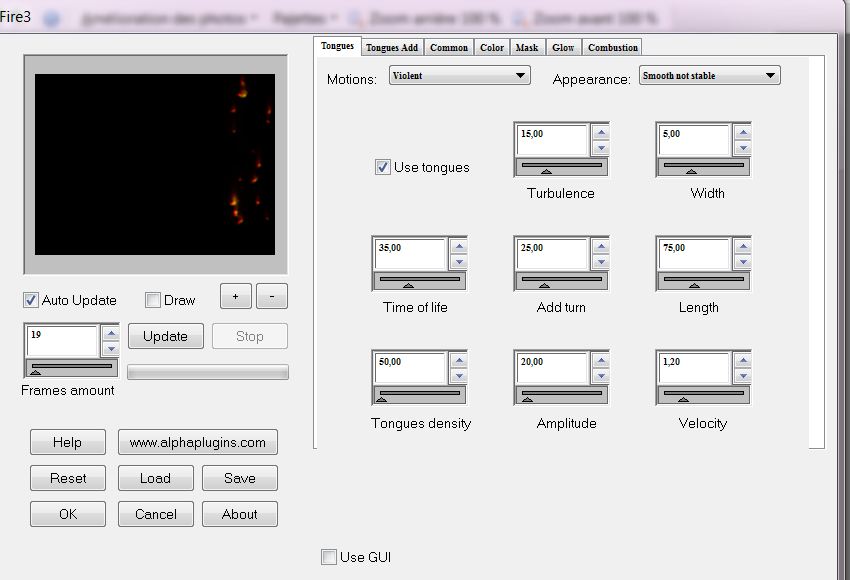This screenshot has width=850, height=580.
Task: Decrease Amplitude value with down arrow
Action: click(x=601, y=376)
